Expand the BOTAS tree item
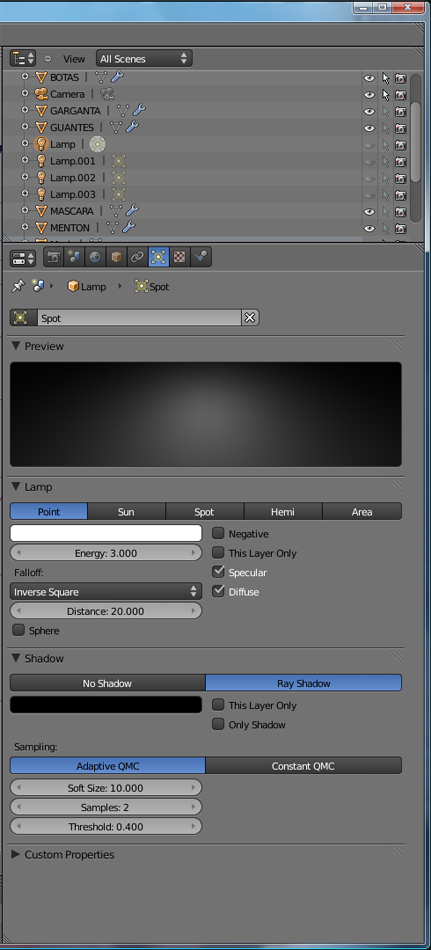The width and height of the screenshot is (431, 950). (25, 77)
